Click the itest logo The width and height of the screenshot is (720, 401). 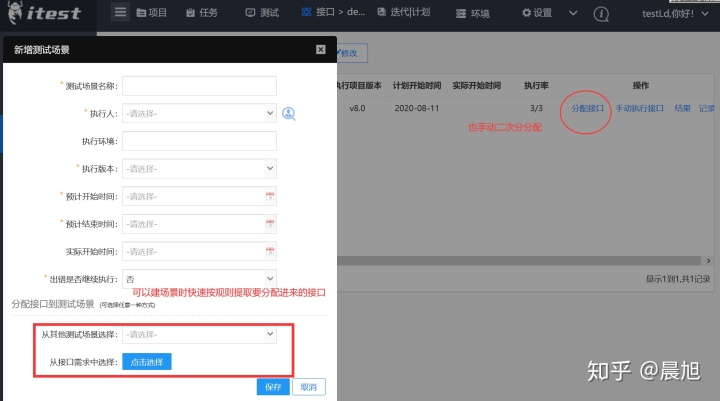pyautogui.click(x=45, y=13)
